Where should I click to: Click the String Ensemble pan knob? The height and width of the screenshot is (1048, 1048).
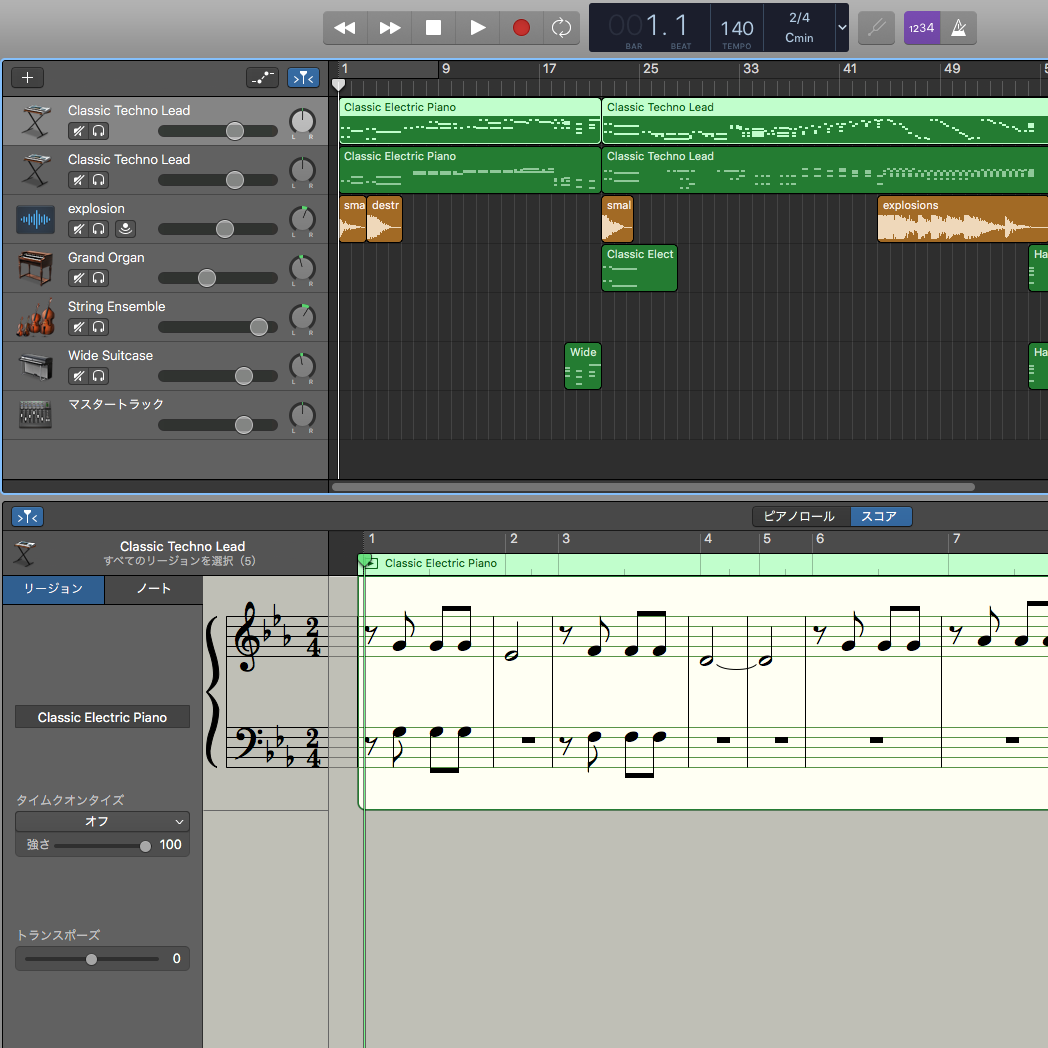[x=302, y=317]
